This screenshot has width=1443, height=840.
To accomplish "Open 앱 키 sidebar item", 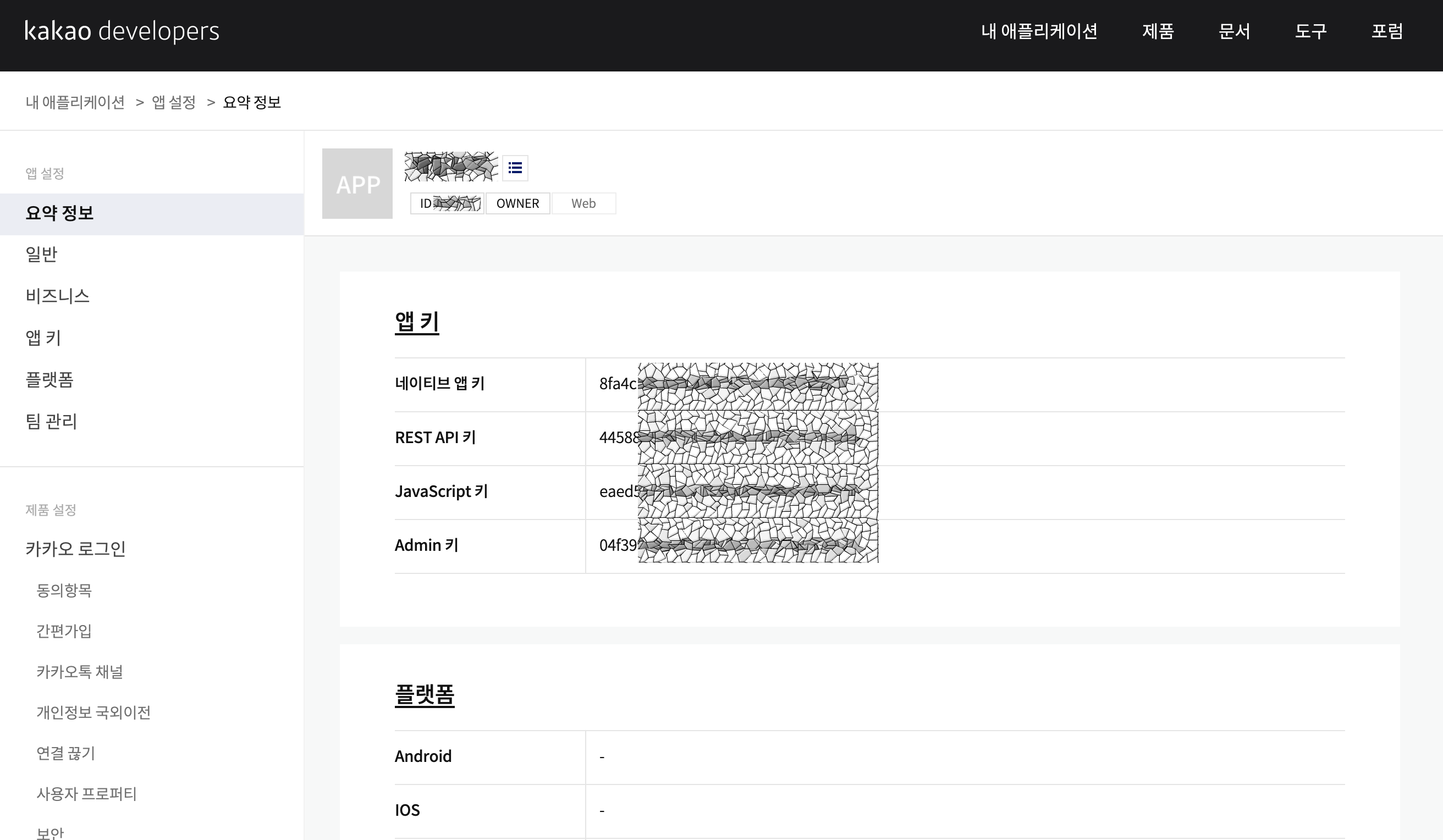I will point(43,338).
